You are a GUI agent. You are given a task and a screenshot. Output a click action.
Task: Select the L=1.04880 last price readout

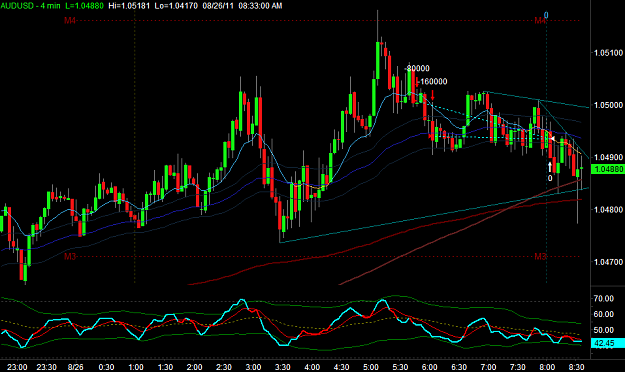84,6
